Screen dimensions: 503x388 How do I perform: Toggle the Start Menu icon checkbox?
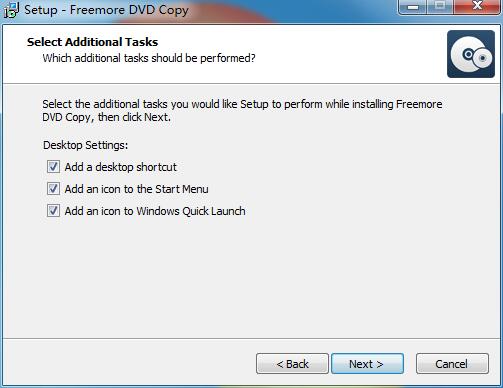[x=53, y=189]
